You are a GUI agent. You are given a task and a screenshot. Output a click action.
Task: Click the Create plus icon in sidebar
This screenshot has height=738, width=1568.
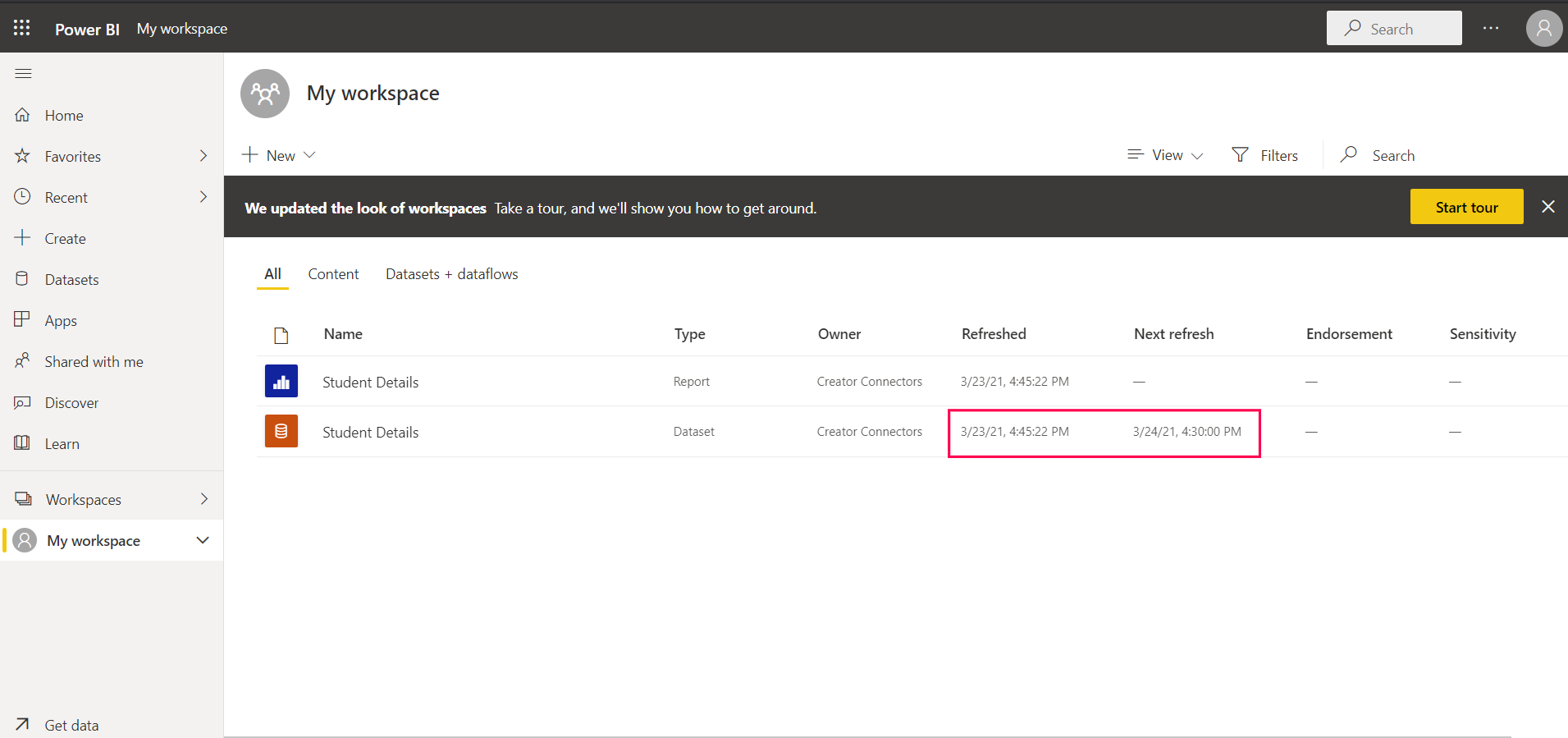click(x=23, y=238)
